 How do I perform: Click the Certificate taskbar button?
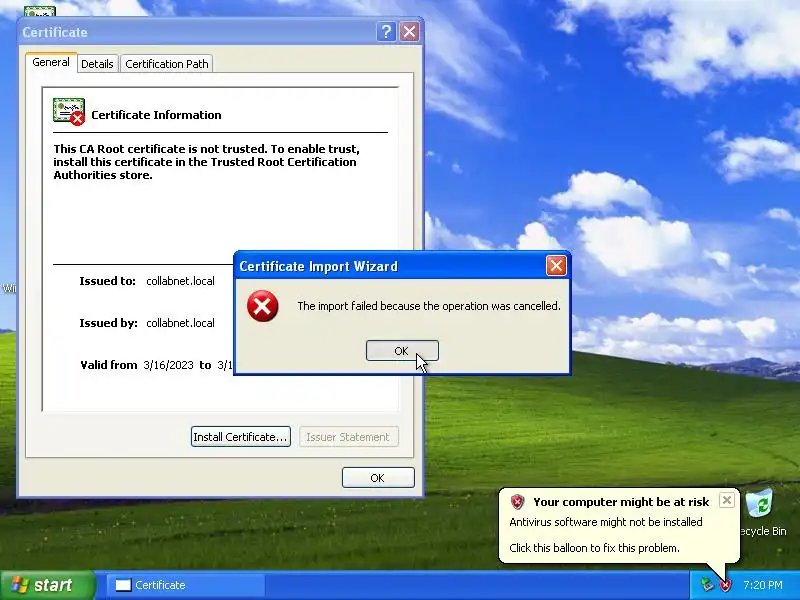coord(185,585)
